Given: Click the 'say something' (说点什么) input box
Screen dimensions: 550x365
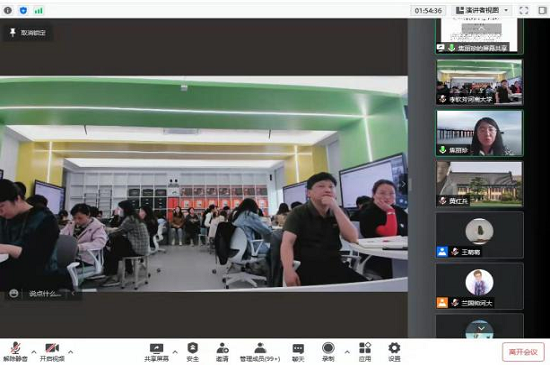Looking at the screenshot, I should click(45, 293).
